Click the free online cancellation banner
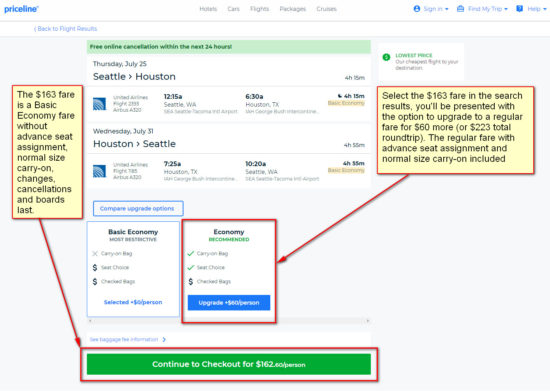 pos(229,47)
